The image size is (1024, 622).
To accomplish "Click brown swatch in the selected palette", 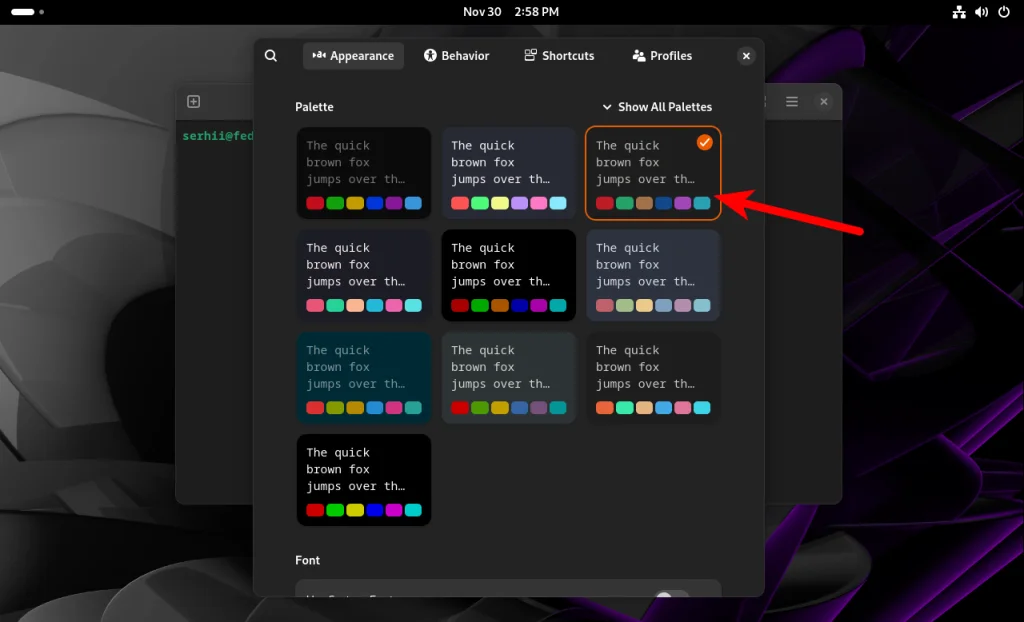I will 644,203.
